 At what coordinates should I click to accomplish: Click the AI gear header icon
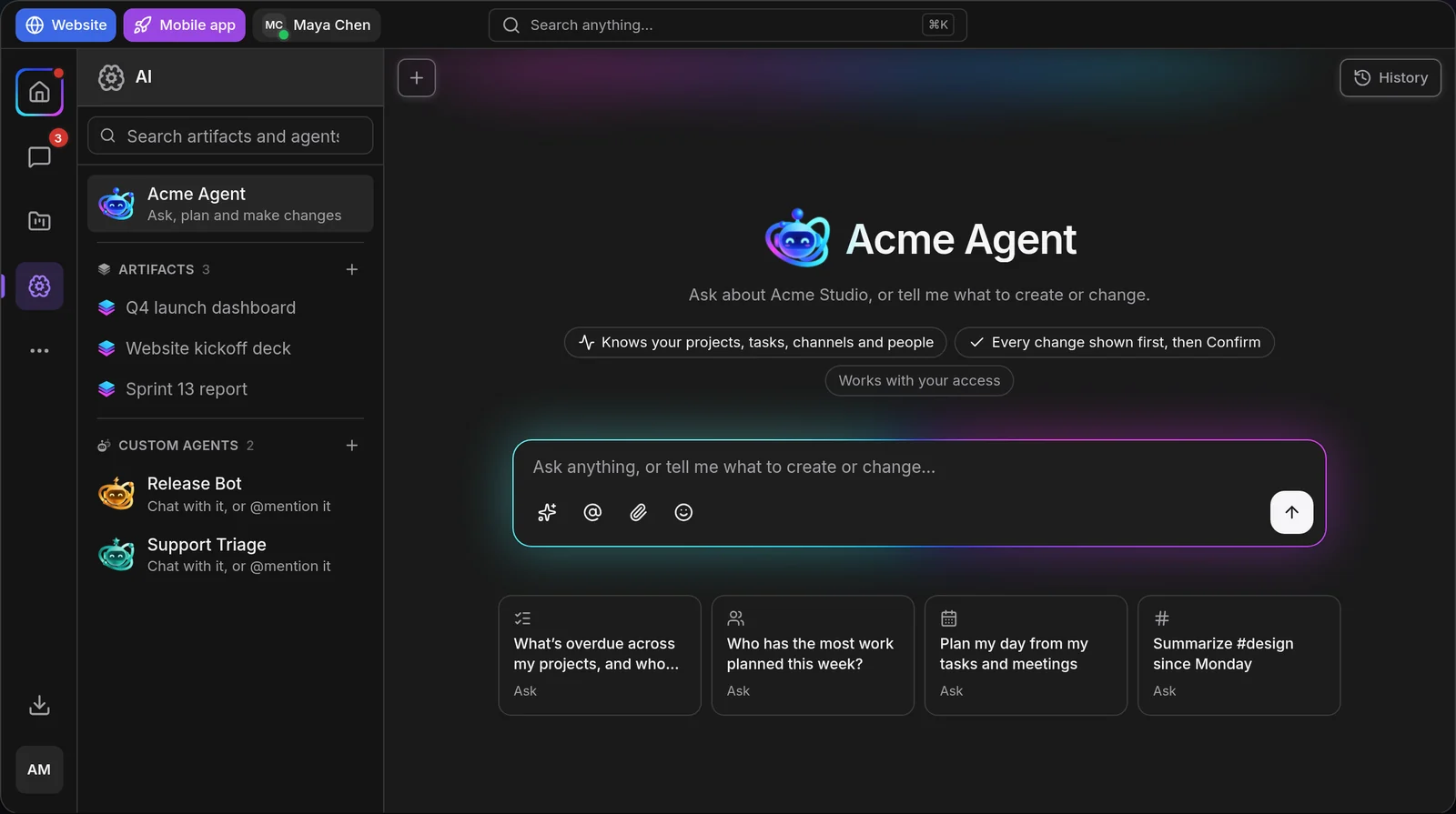pyautogui.click(x=111, y=77)
